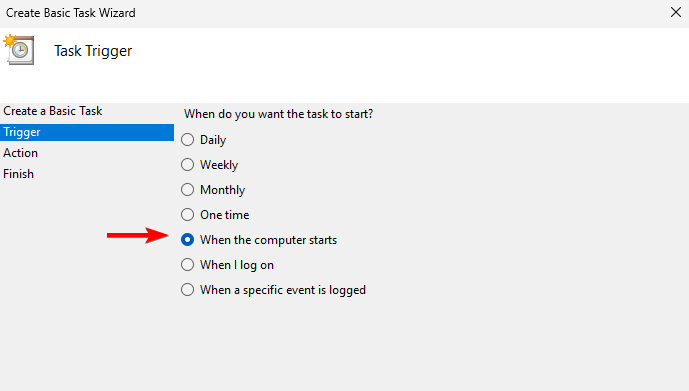
Task: Select 'When a specific event is logged' circle
Action: 188,290
